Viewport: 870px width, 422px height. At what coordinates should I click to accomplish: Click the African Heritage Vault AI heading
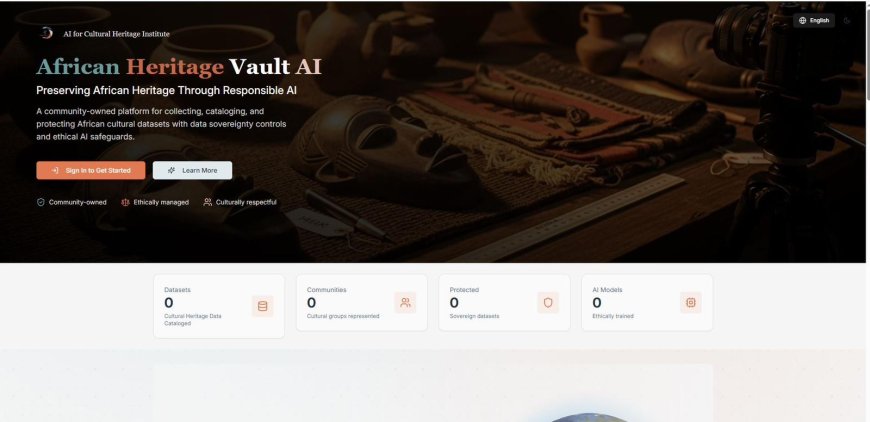click(179, 67)
